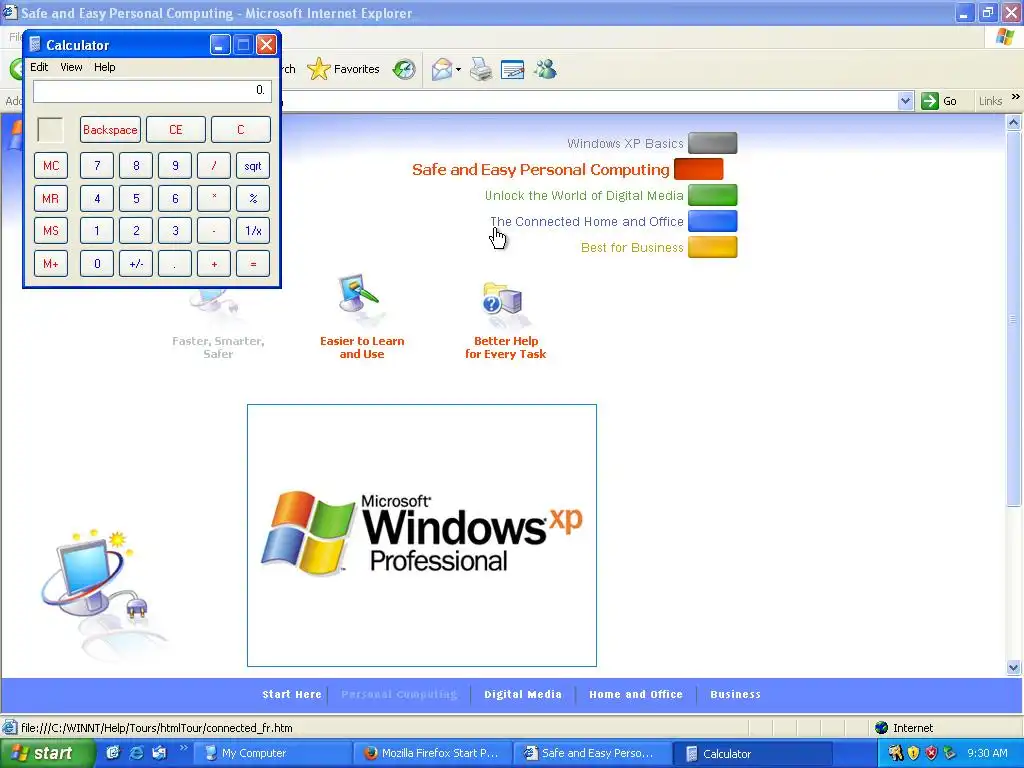Click The Connected Home and Office link
Image resolution: width=1024 pixels, height=768 pixels.
tap(586, 221)
